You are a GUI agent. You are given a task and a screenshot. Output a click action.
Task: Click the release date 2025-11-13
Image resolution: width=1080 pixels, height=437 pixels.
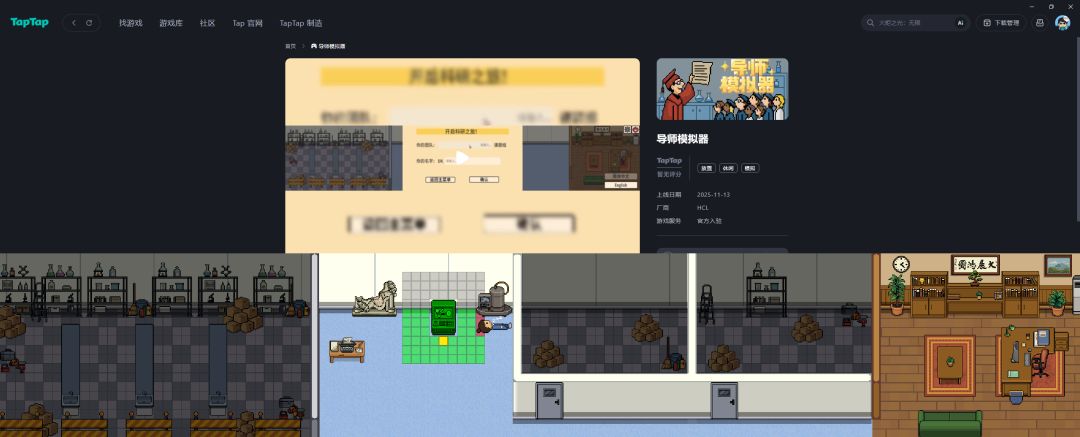click(714, 194)
